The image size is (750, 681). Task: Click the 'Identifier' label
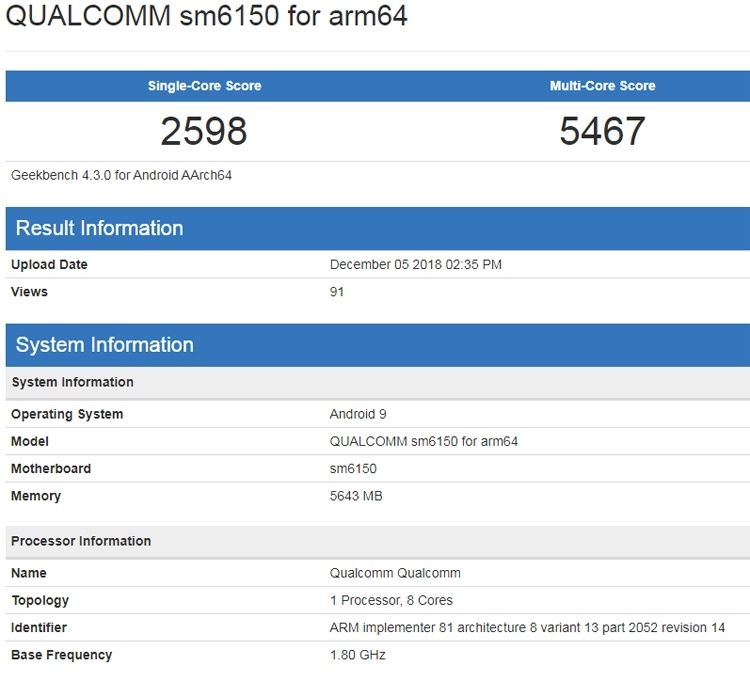[x=39, y=627]
